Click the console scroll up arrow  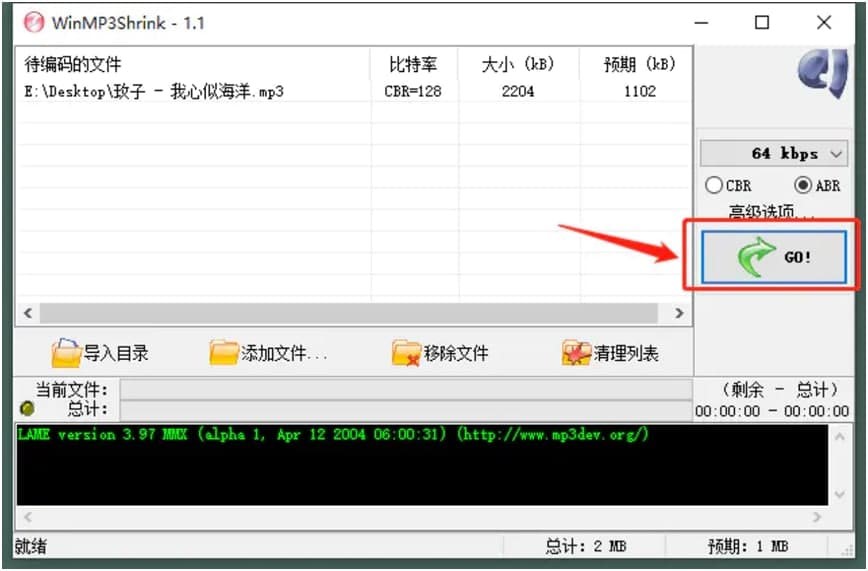tap(840, 436)
